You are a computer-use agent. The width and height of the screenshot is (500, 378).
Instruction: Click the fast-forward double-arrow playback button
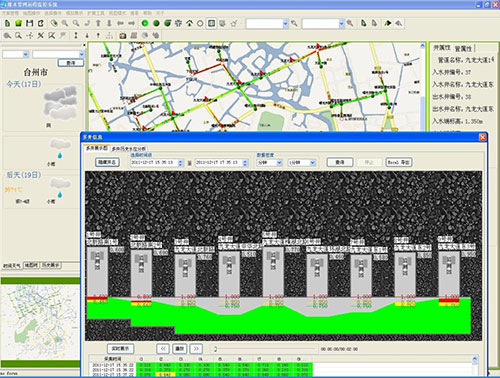click(196, 349)
